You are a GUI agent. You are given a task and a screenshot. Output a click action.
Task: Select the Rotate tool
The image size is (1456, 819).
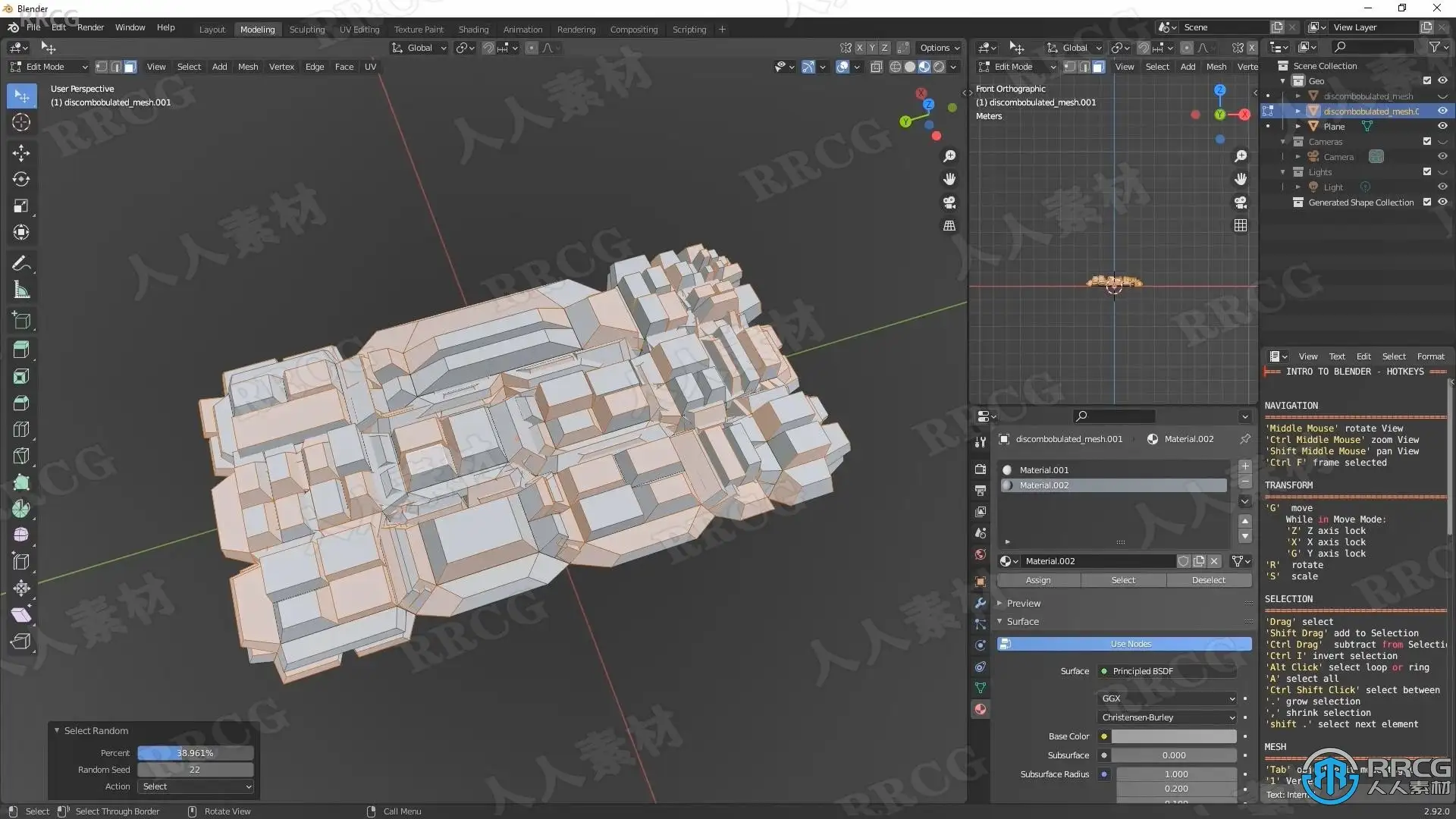pyautogui.click(x=21, y=179)
